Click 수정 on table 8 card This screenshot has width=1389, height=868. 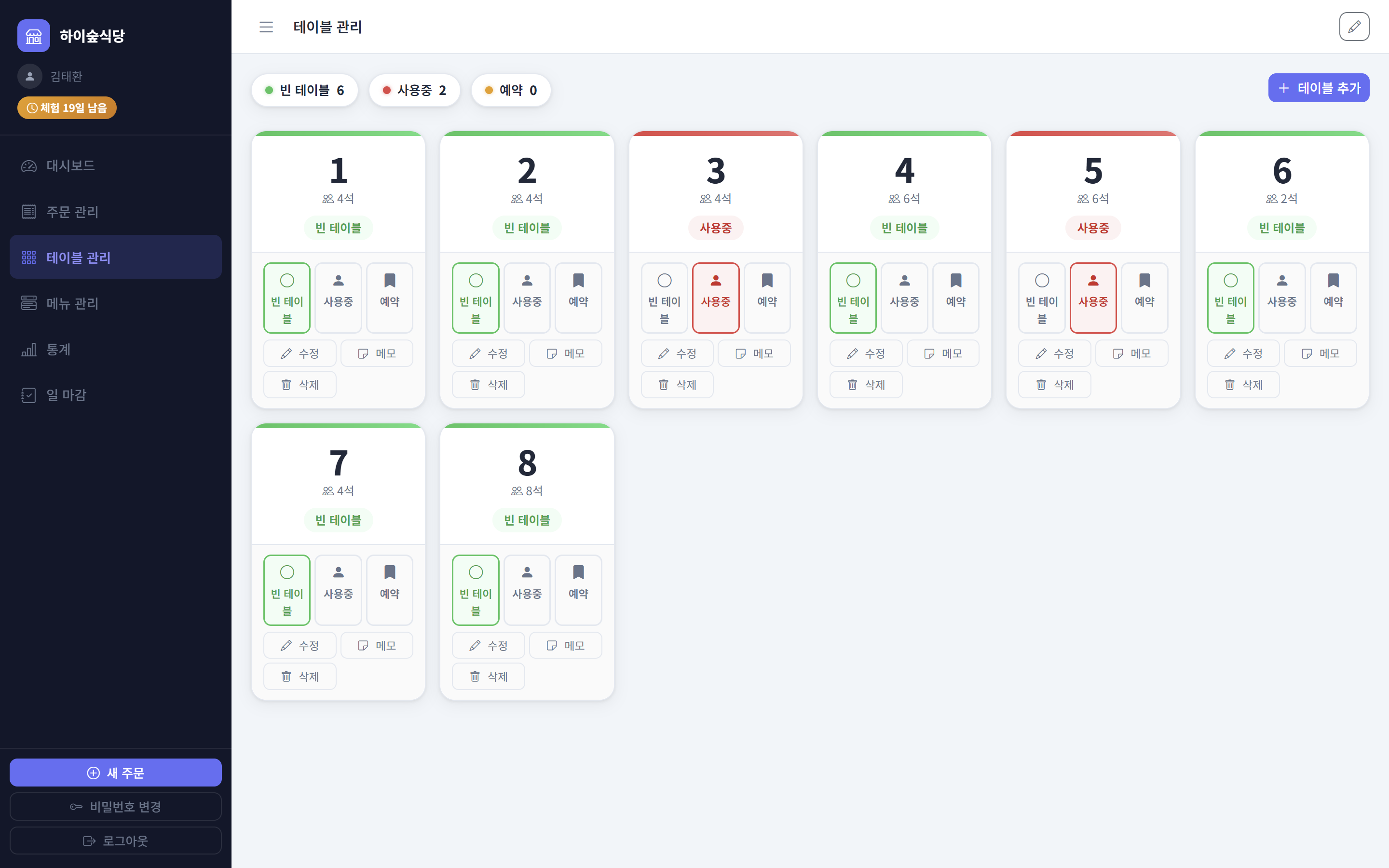[x=489, y=646]
